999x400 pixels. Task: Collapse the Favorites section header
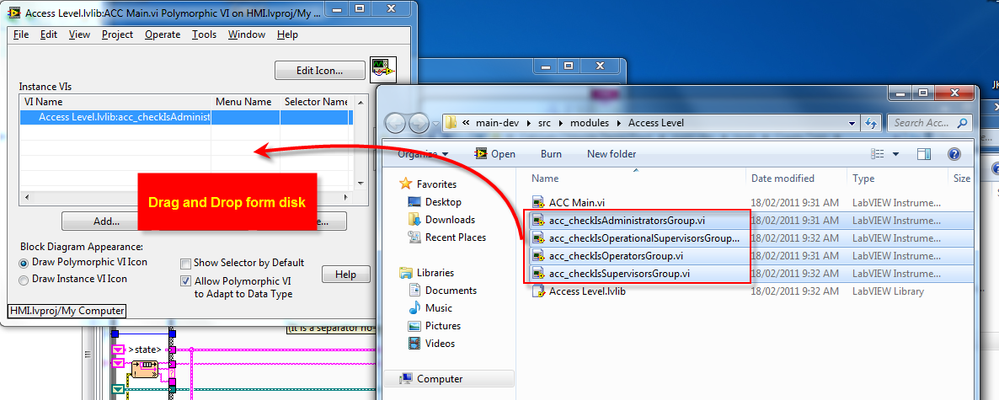[x=437, y=184]
